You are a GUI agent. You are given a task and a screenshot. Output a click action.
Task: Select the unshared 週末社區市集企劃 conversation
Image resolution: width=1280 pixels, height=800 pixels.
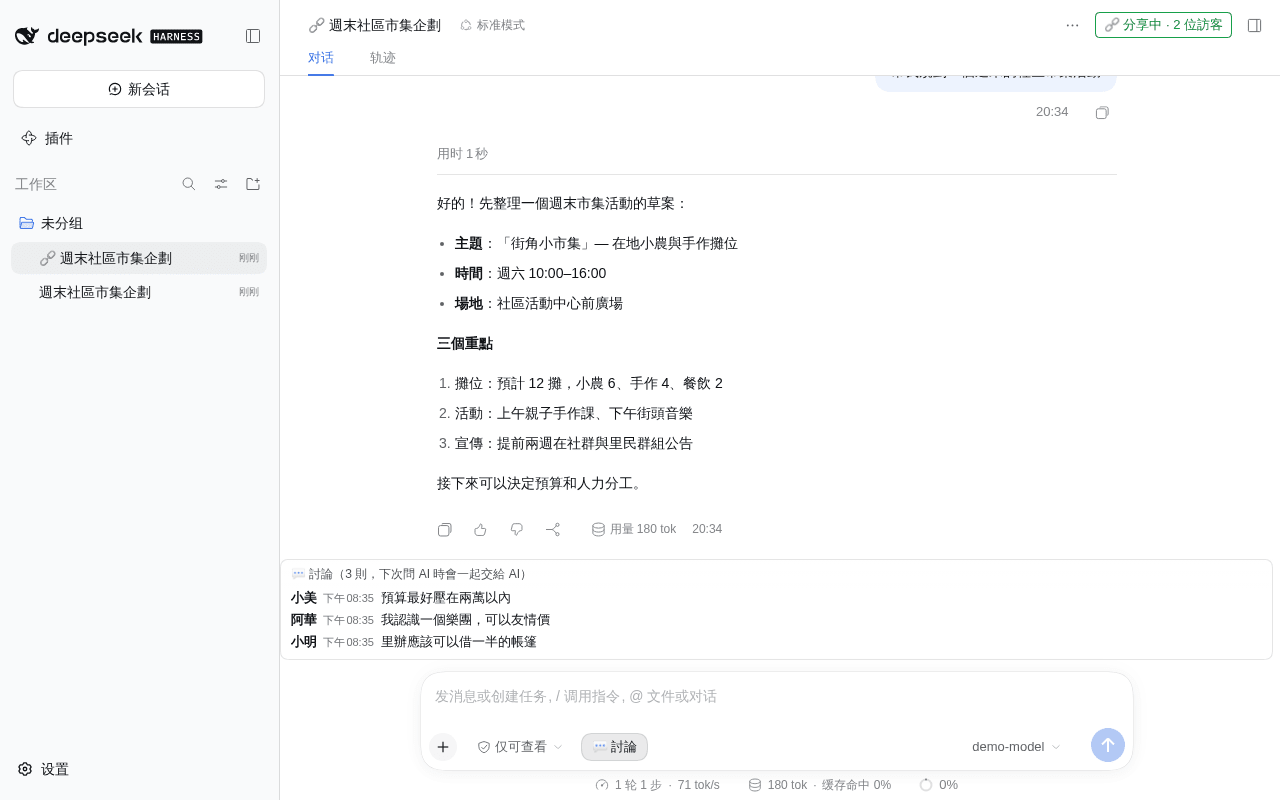(139, 292)
